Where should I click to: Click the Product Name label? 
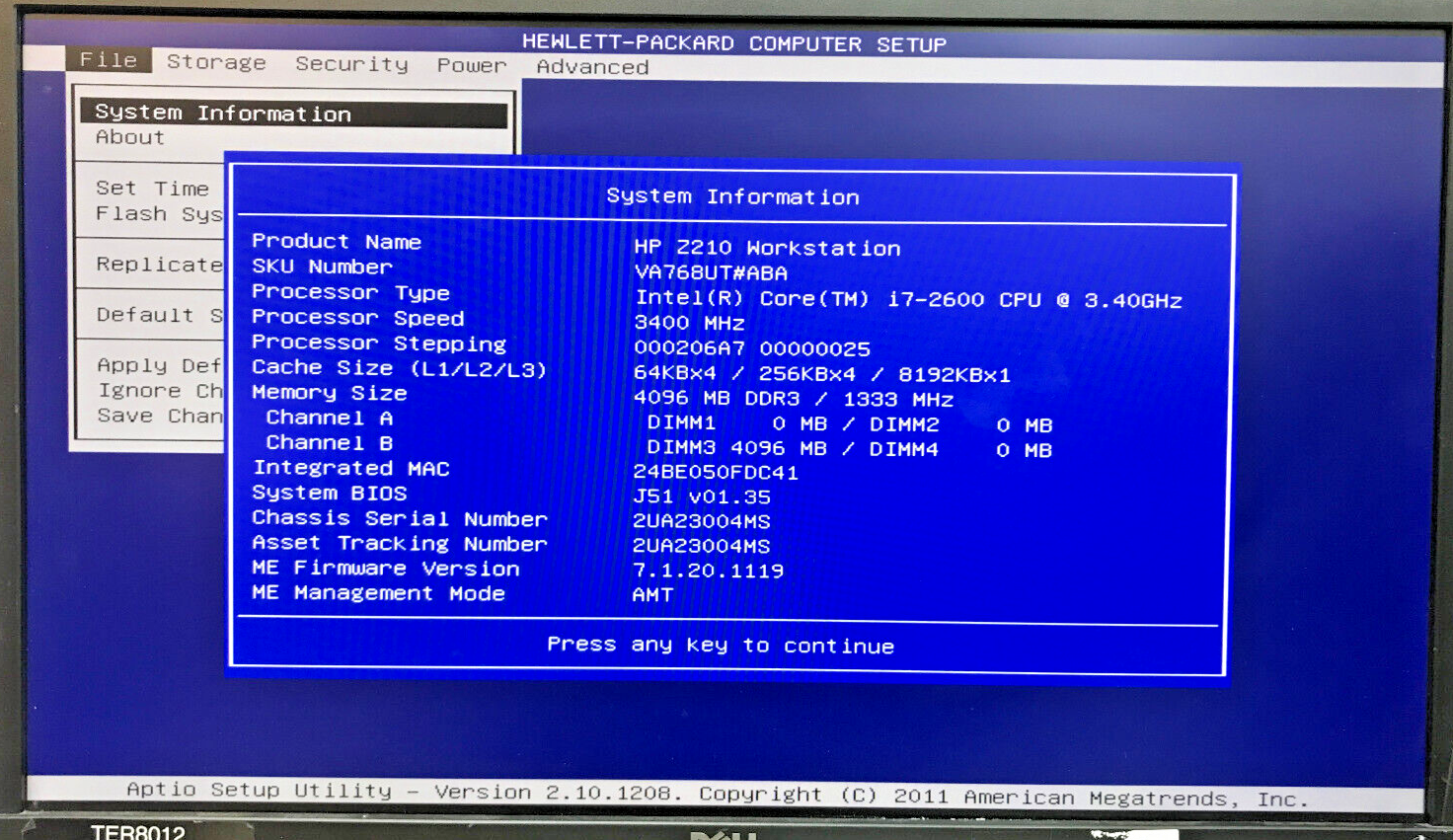337,241
